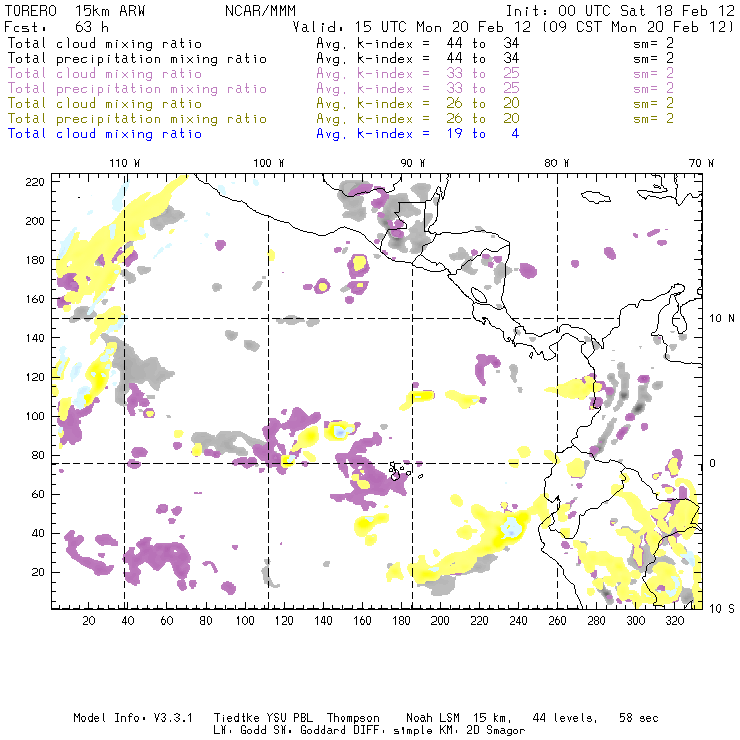The width and height of the screenshot is (740, 740).
Task: Click the 'Init: 00 UTC Sat 18 Feb 12' text
Action: tap(620, 10)
